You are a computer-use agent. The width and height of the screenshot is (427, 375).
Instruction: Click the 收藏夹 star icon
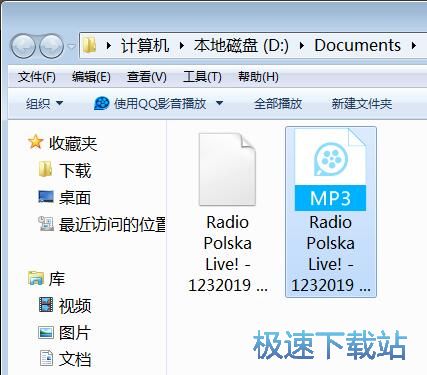click(35, 142)
